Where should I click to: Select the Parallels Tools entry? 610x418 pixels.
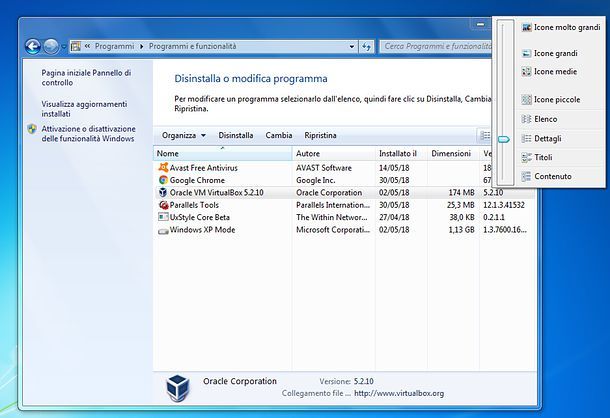pyautogui.click(x=194, y=205)
